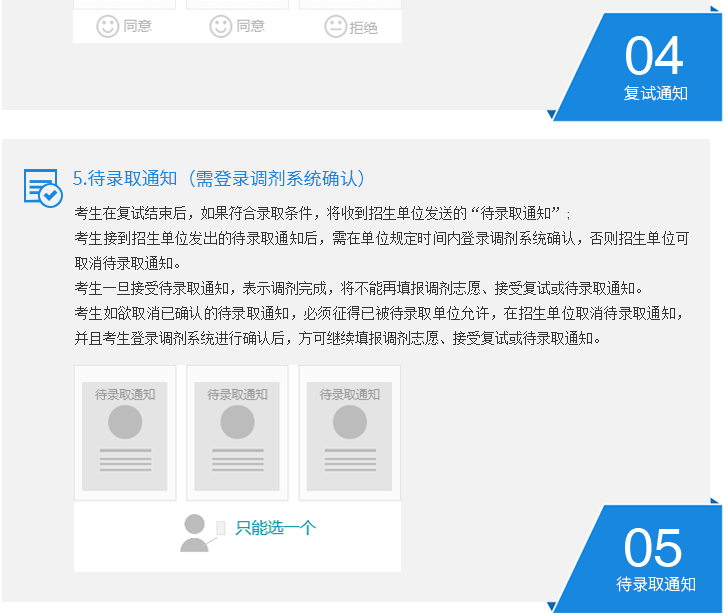Click the 拒绝 label text
The width and height of the screenshot is (724, 613).
(363, 28)
